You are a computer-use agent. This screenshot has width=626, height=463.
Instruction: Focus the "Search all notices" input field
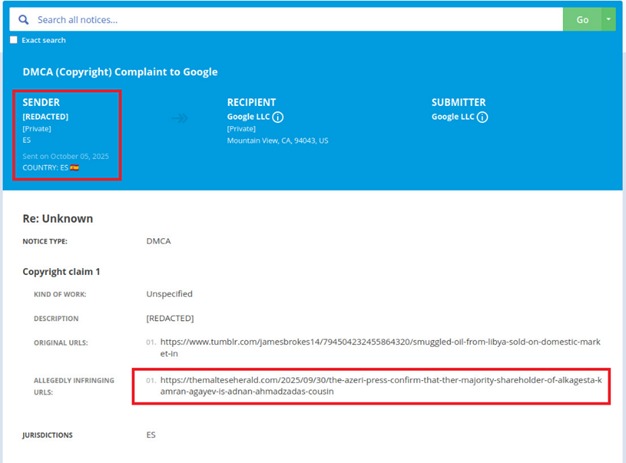pyautogui.click(x=290, y=19)
